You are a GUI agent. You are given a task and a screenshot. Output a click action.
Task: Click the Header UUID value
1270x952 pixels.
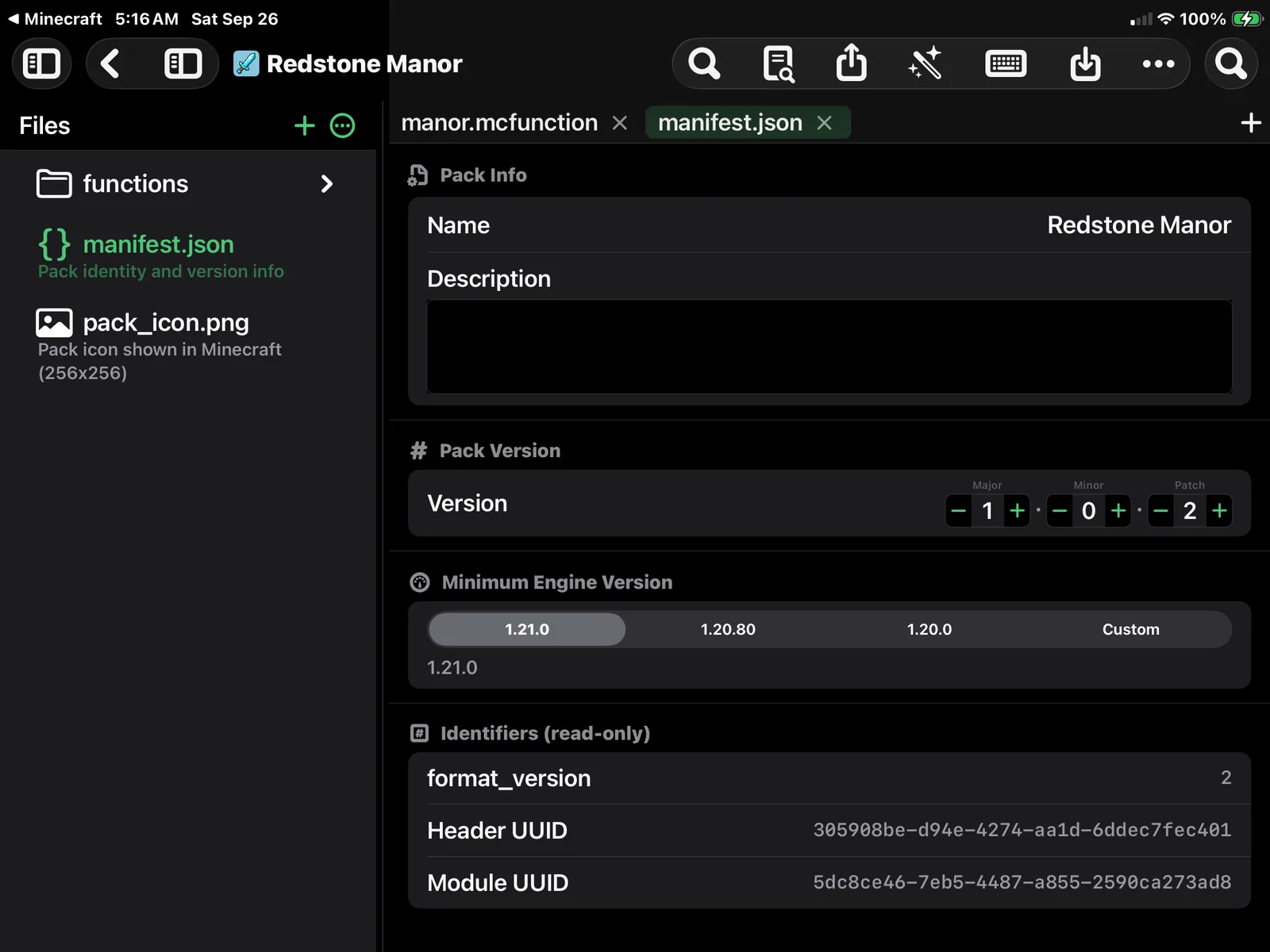(x=1022, y=830)
